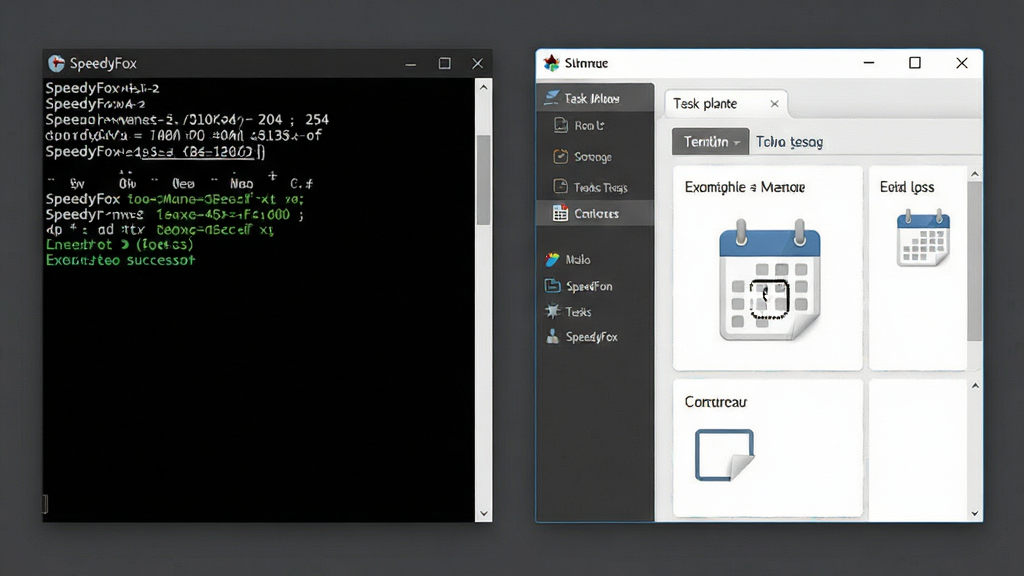The height and width of the screenshot is (576, 1024).
Task: Click terminal scrollbar down arrow in SpeedyFox window
Action: tap(483, 513)
